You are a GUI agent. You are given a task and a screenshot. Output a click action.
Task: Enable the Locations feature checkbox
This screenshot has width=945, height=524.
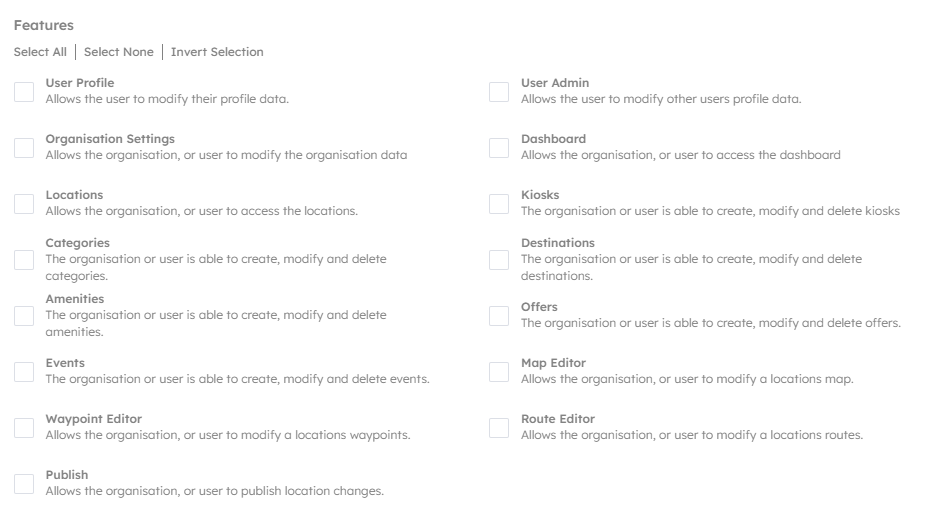pos(24,204)
